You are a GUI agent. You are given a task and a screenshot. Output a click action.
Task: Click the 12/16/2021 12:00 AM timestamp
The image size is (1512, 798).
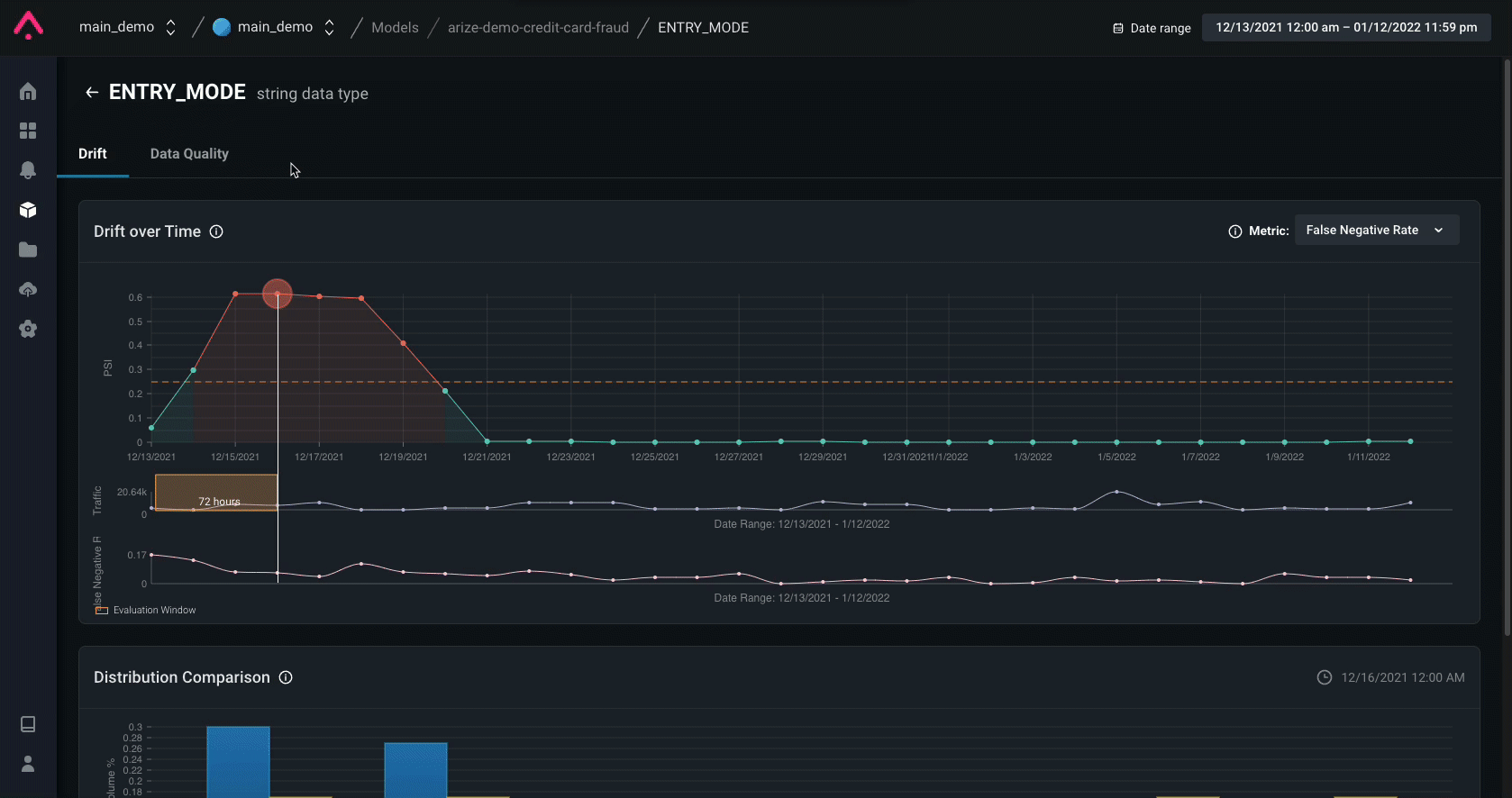[x=1403, y=677]
